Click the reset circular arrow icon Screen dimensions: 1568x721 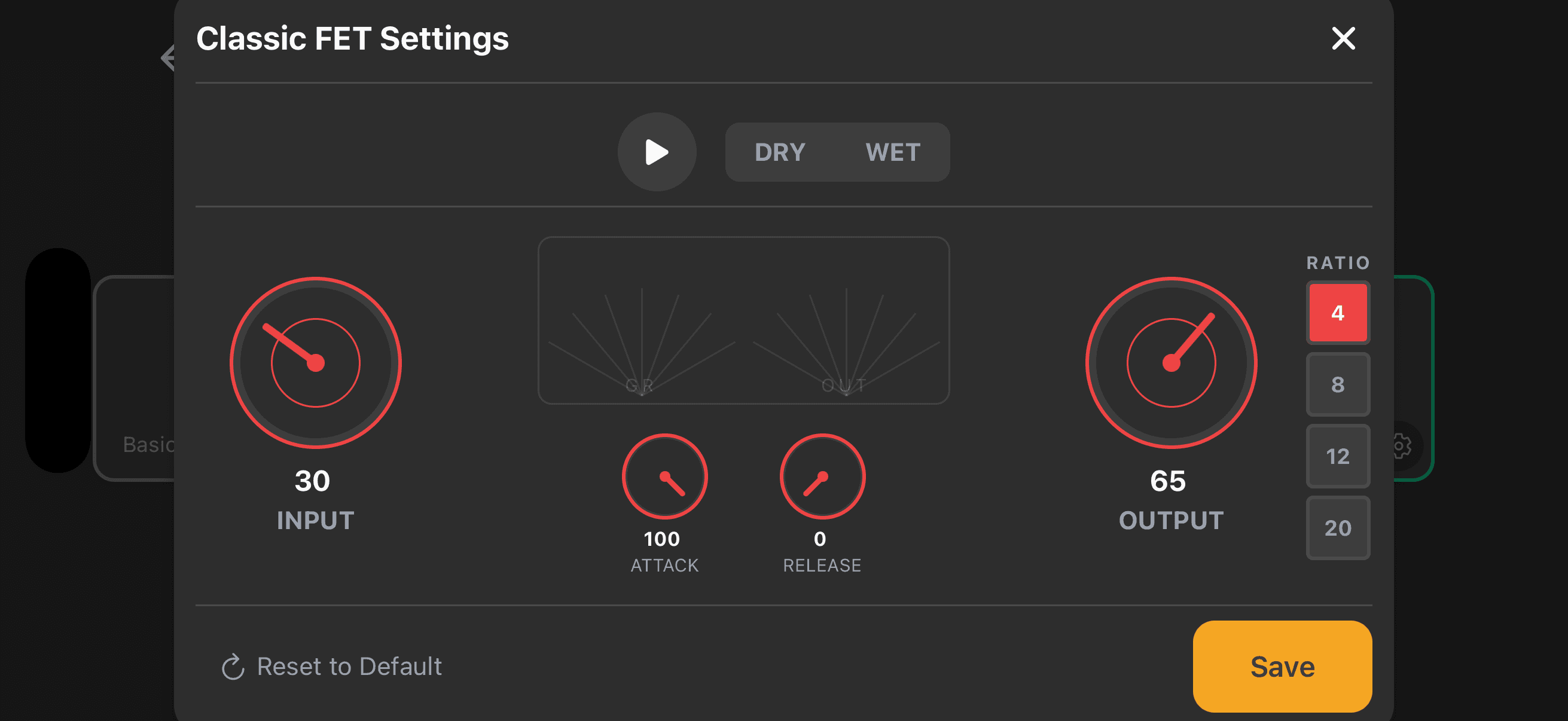point(233,667)
